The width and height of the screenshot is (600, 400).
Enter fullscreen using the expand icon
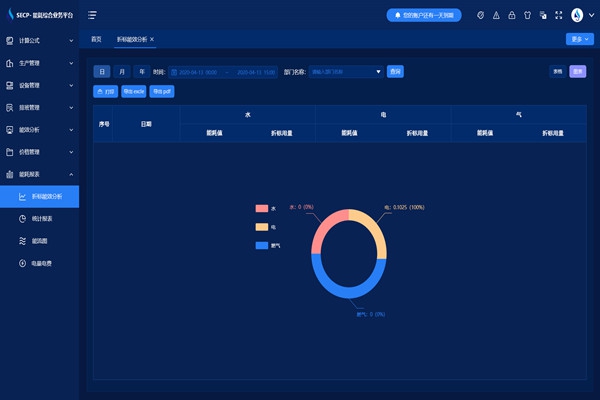[x=557, y=15]
